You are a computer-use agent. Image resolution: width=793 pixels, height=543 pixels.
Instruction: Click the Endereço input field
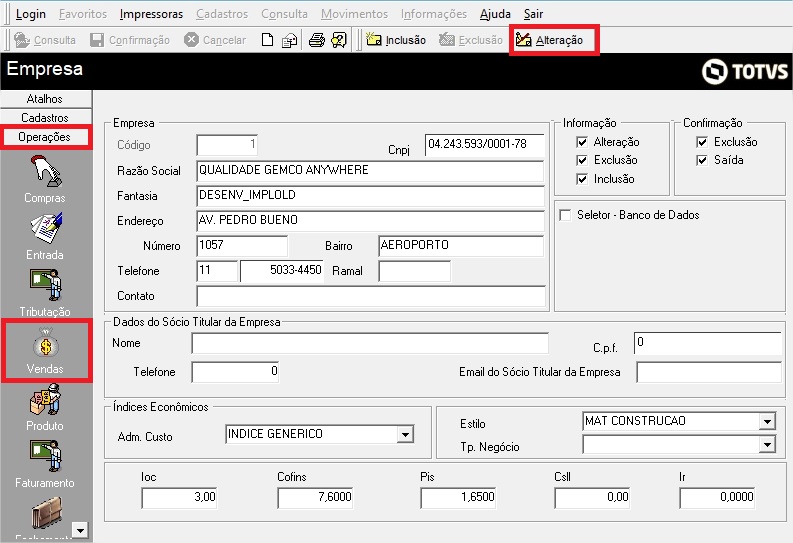point(370,221)
